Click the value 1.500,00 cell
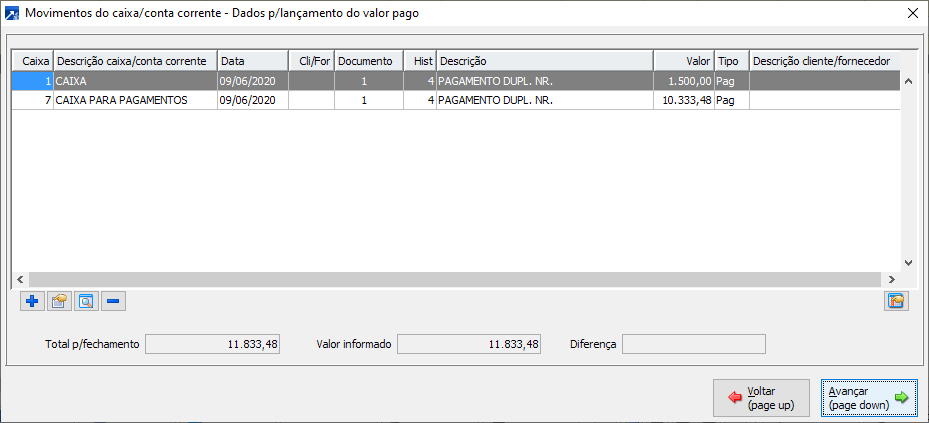 click(684, 81)
